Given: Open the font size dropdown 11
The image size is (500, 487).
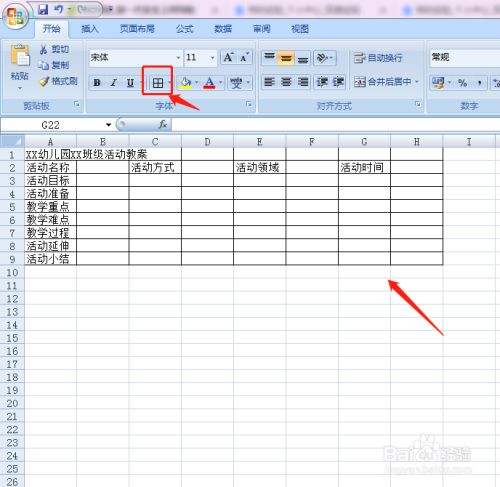Looking at the screenshot, I should pyautogui.click(x=212, y=58).
